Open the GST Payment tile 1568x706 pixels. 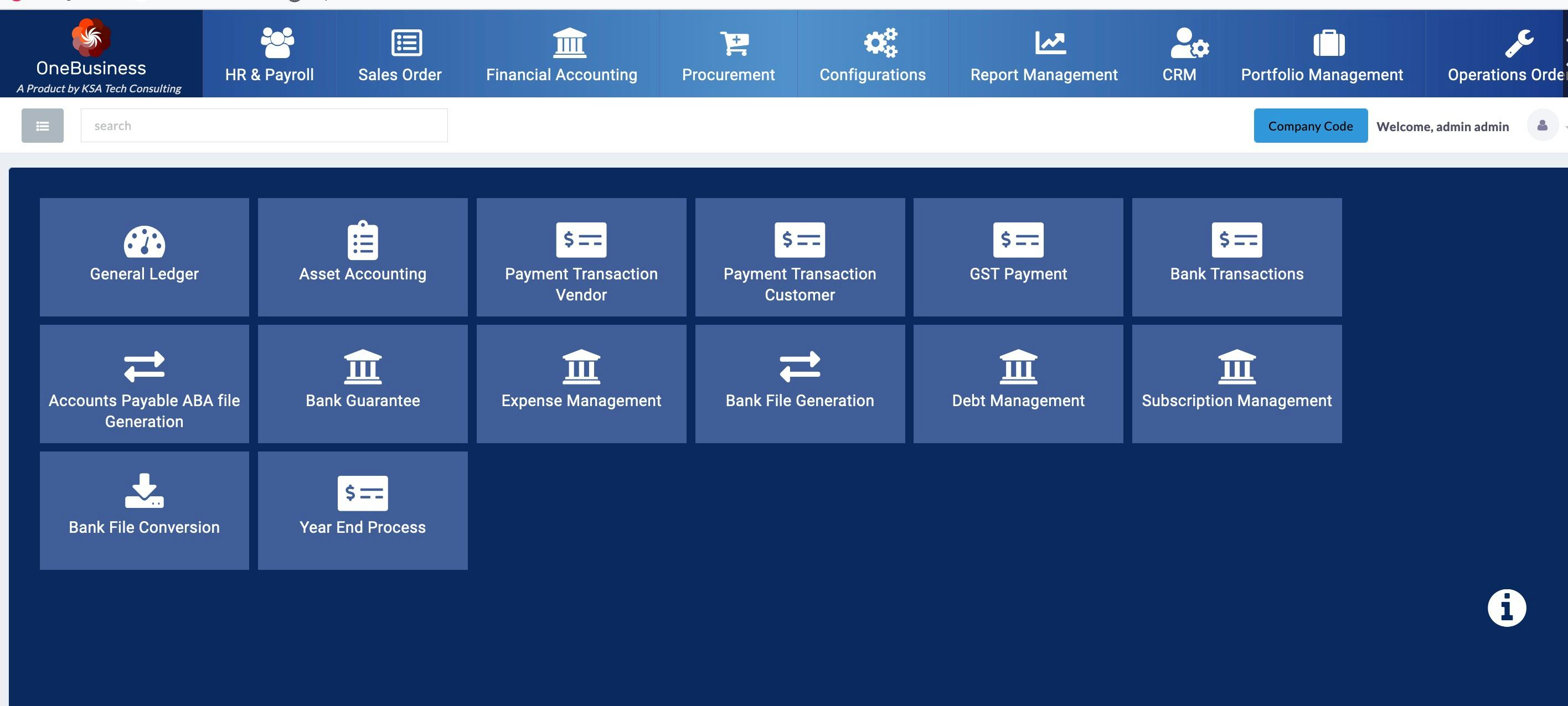[1018, 257]
